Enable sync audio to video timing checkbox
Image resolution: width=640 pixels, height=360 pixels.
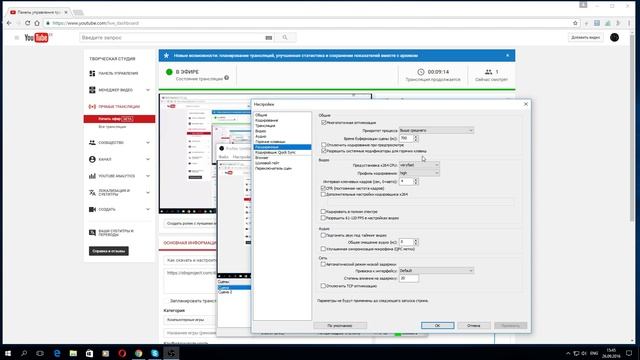[323, 236]
